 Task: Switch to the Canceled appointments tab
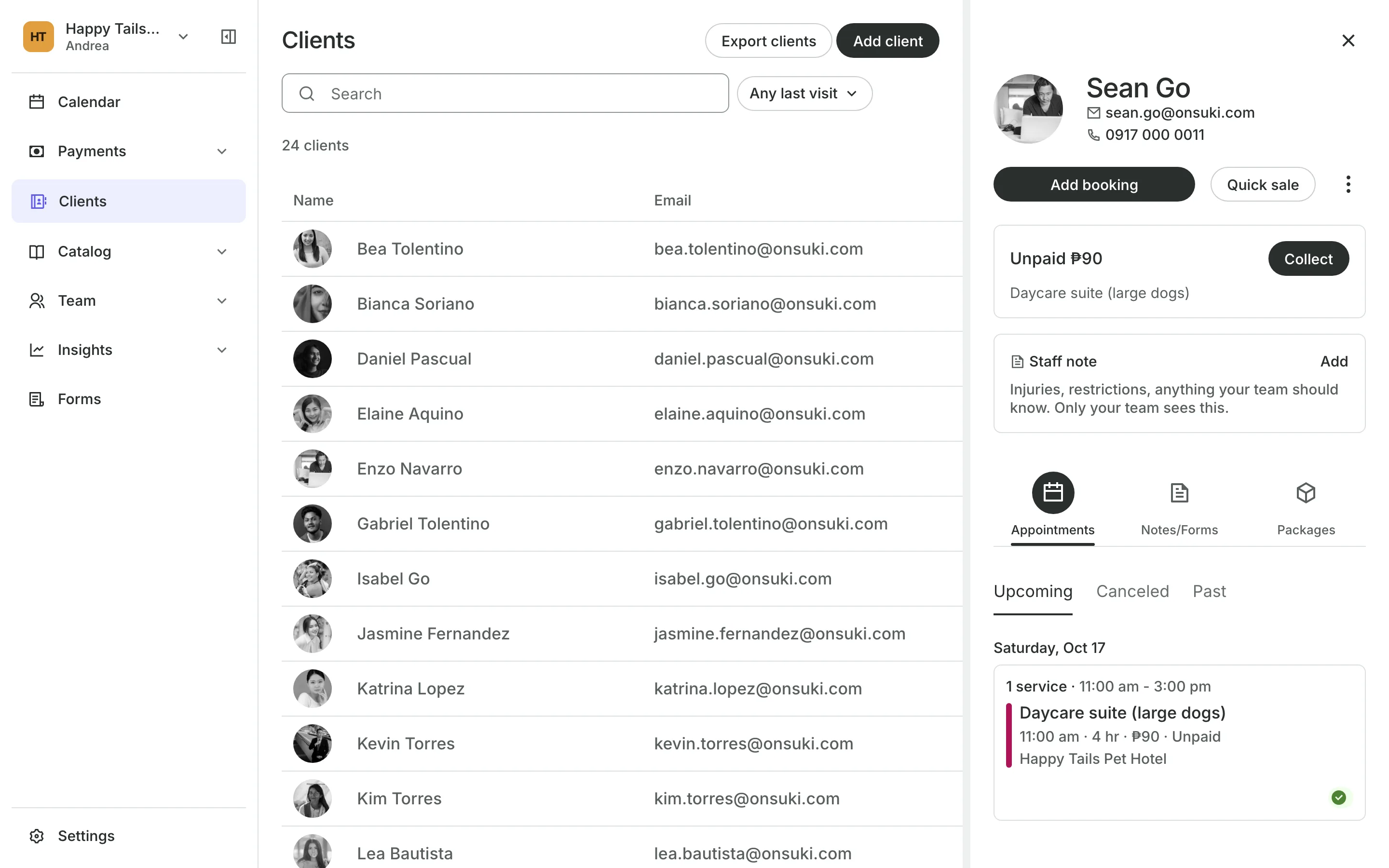coord(1132,591)
